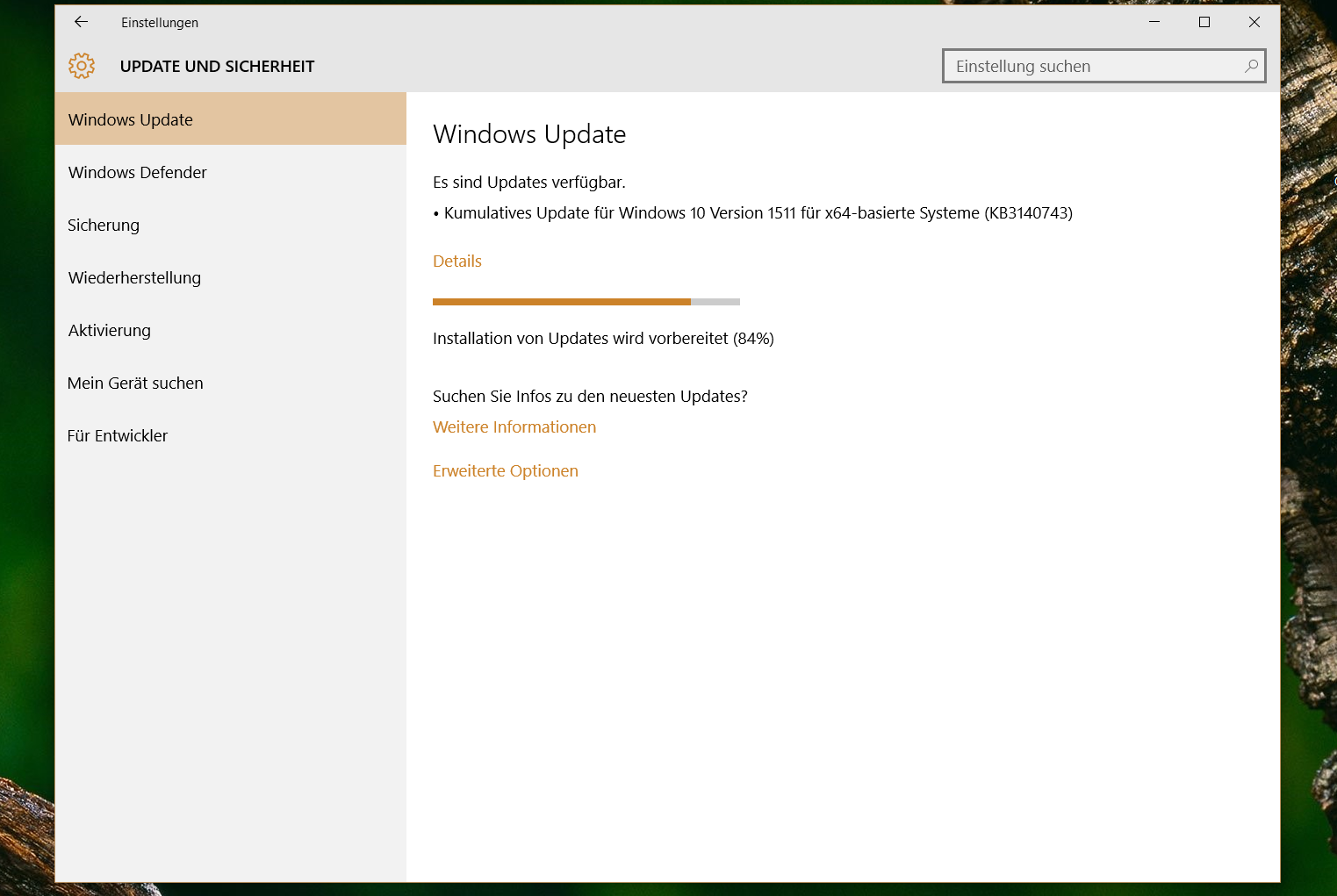Click 'Suchen Sie Infos zu den neuesten Updates?'
Viewport: 1337px width, 896px height.
[590, 396]
